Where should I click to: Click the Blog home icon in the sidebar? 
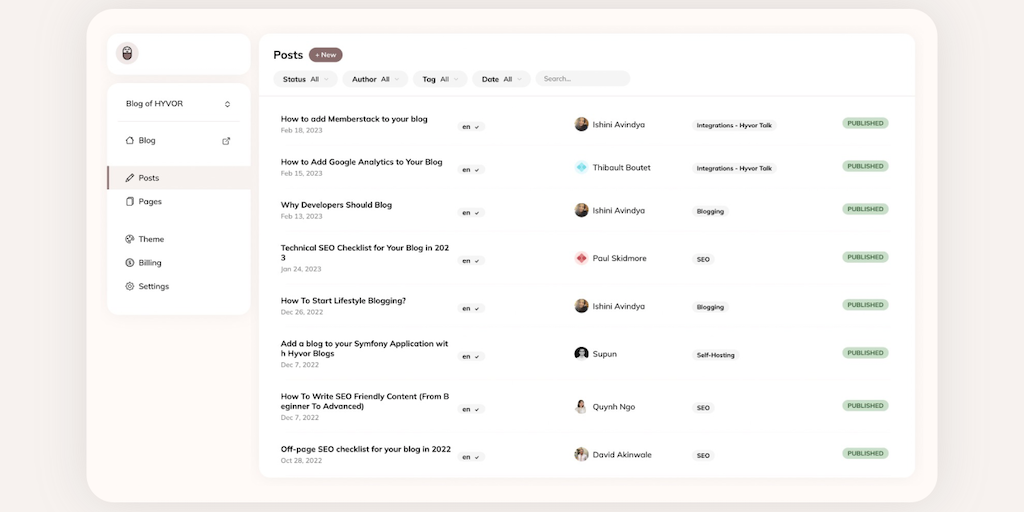pyautogui.click(x=129, y=140)
